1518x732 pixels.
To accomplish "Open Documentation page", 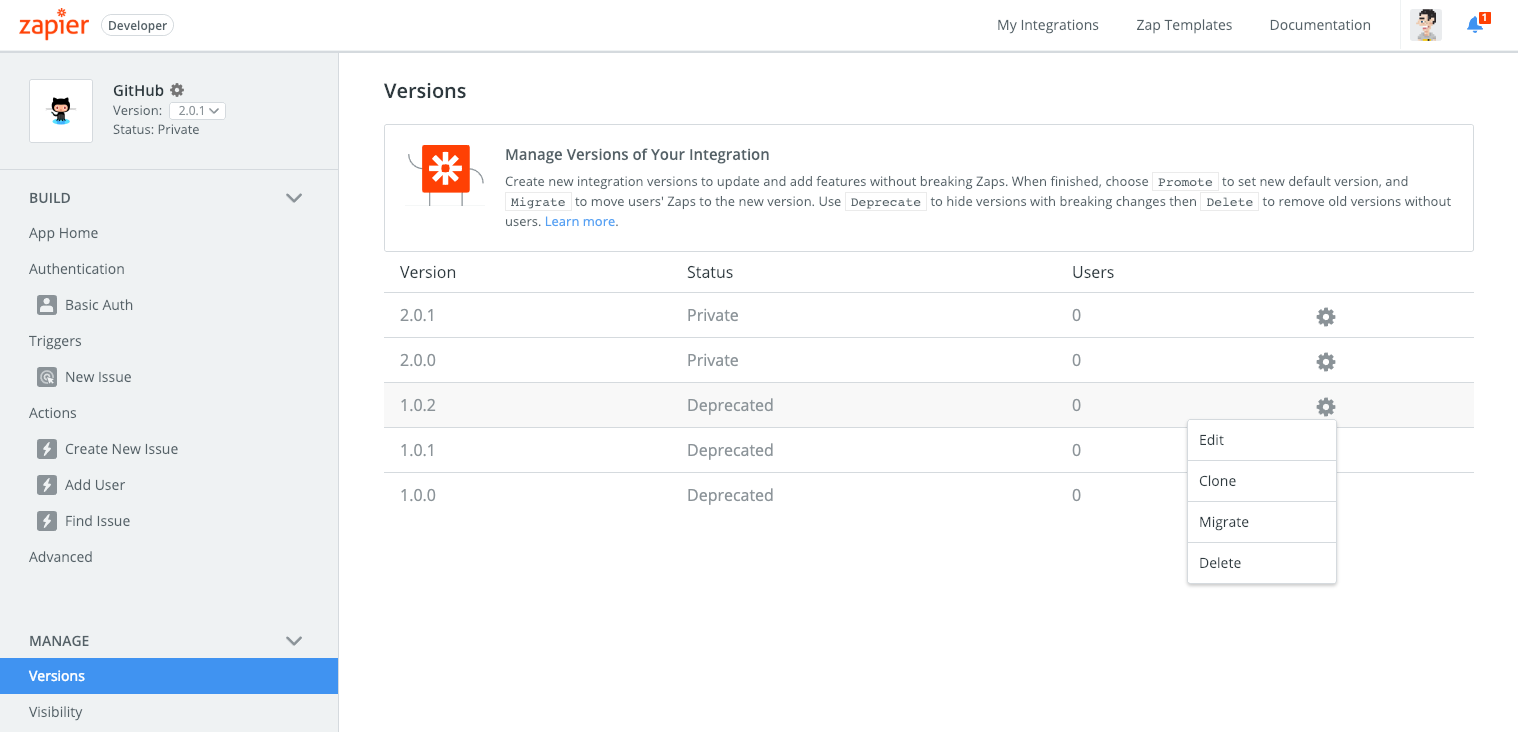I will tap(1320, 25).
